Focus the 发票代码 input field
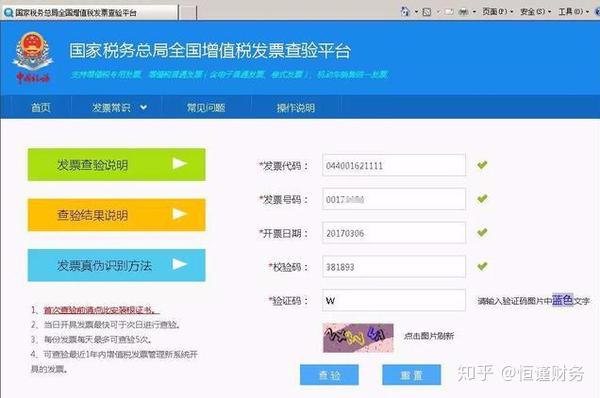The image size is (600, 398). tap(394, 165)
